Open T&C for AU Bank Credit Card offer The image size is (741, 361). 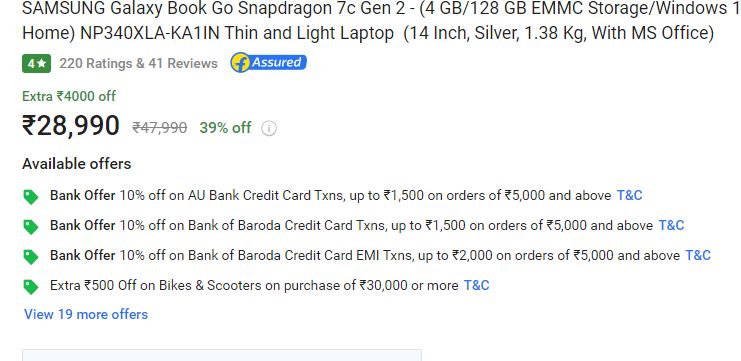(629, 195)
